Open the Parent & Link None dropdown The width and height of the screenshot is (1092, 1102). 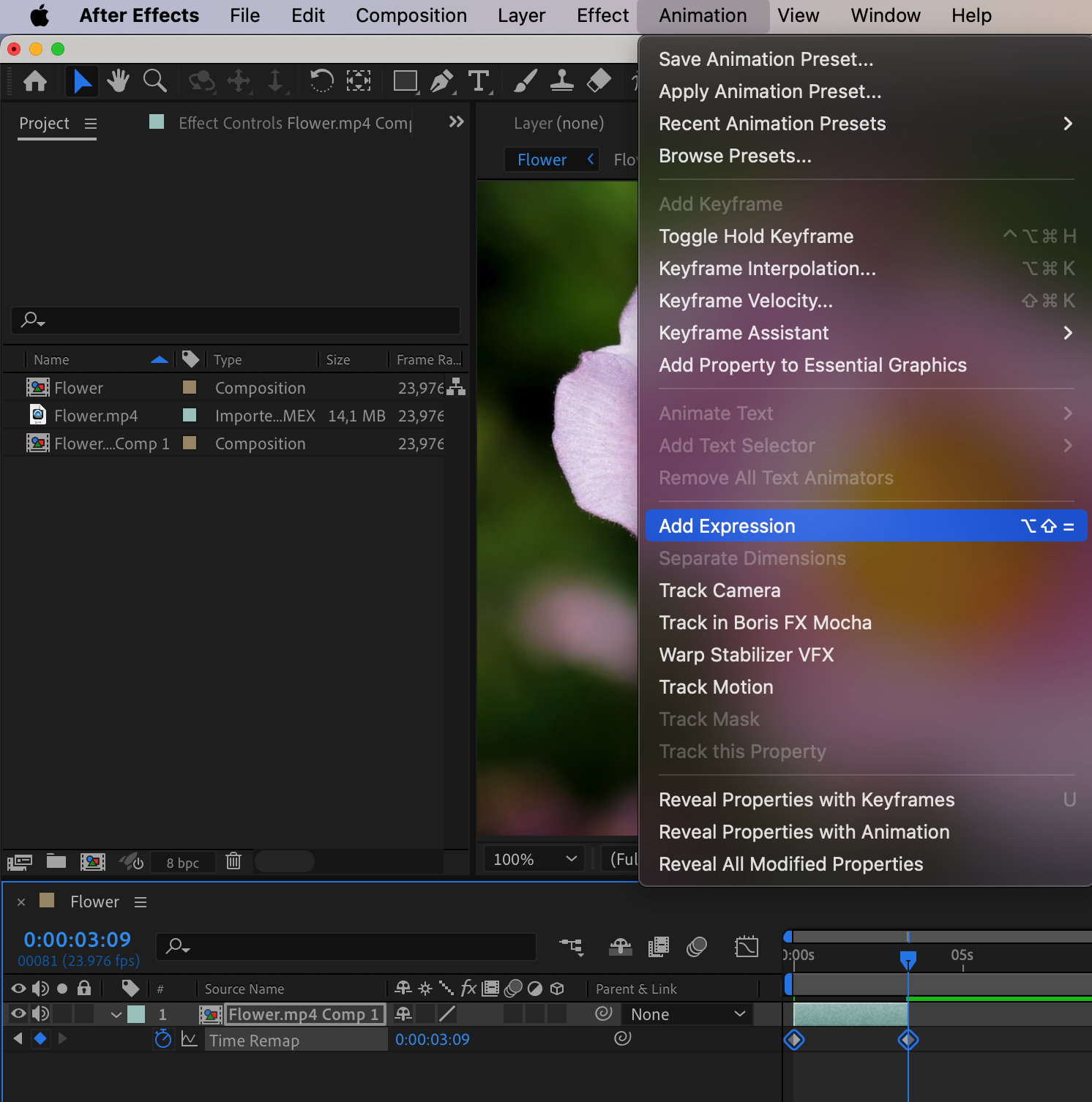pos(687,1014)
